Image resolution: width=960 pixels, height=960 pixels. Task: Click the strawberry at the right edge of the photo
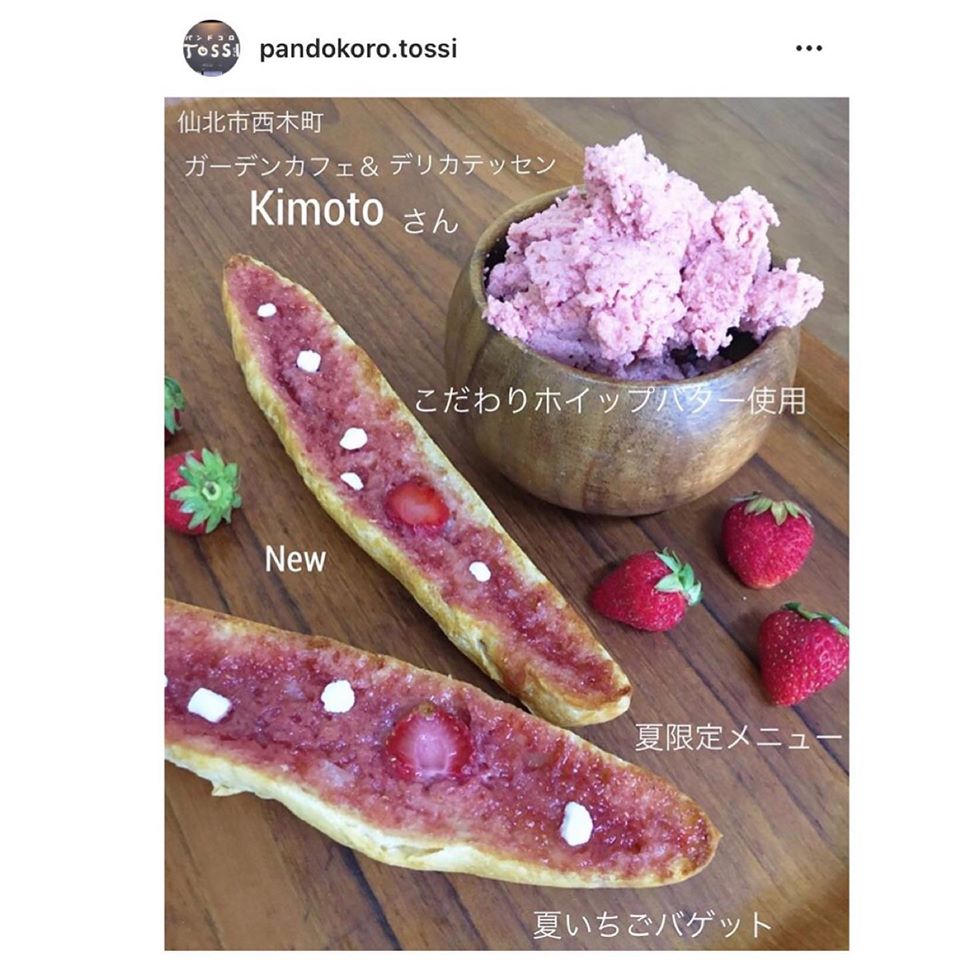803,654
